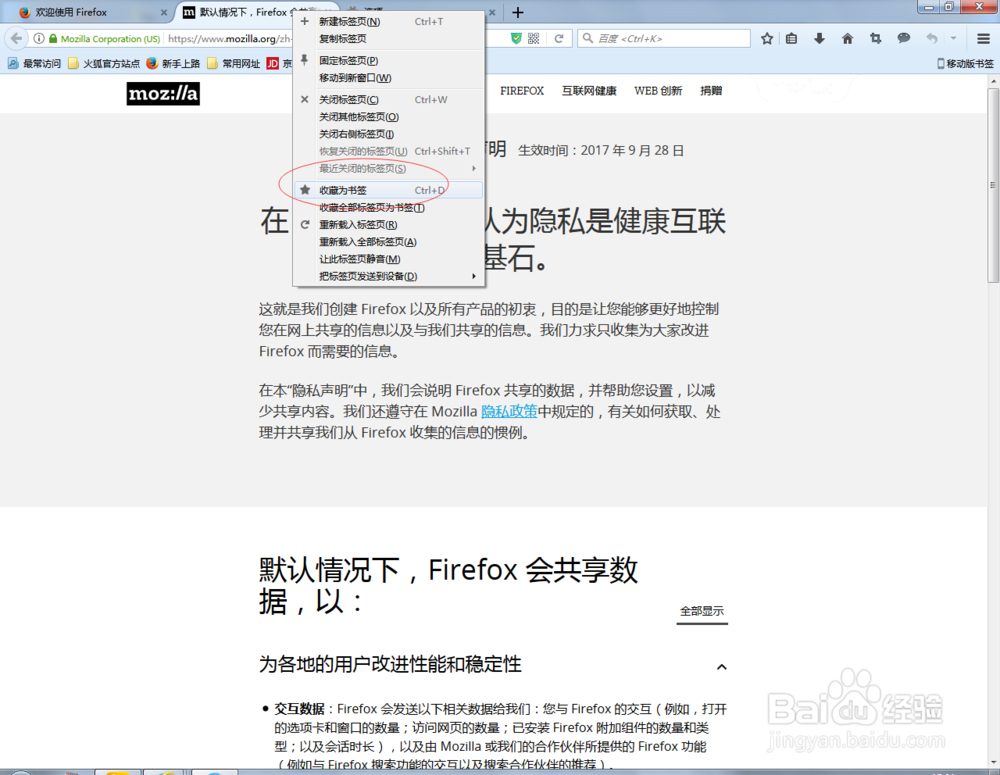
Task: Open 捐赠 navigation link
Action: pos(711,91)
